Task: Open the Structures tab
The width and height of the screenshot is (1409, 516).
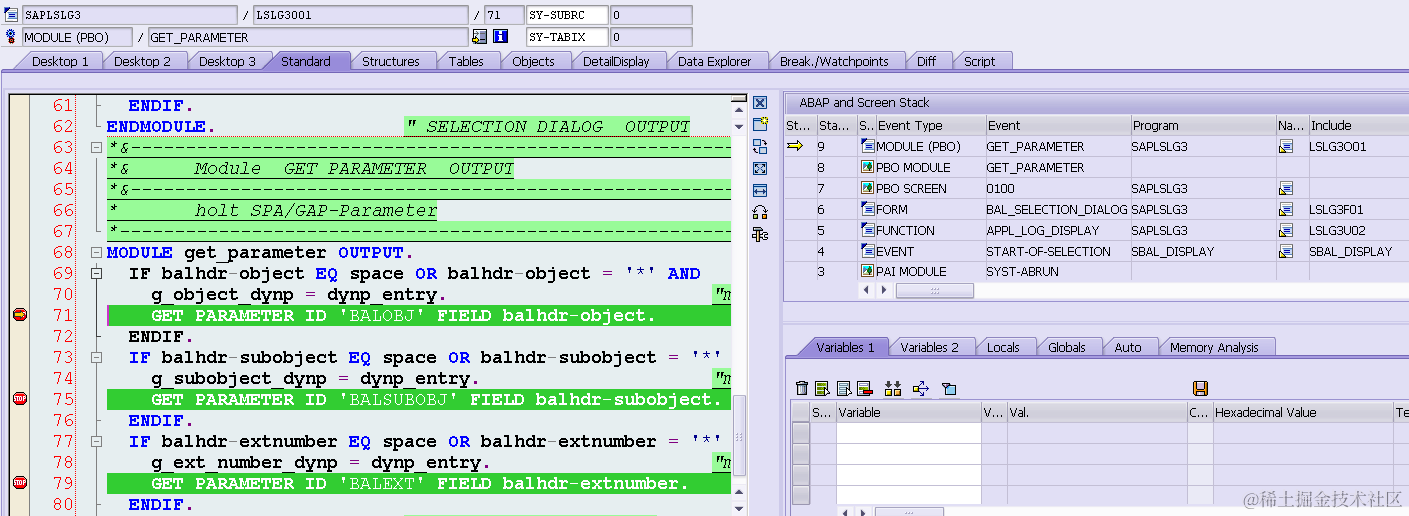Action: tap(390, 61)
